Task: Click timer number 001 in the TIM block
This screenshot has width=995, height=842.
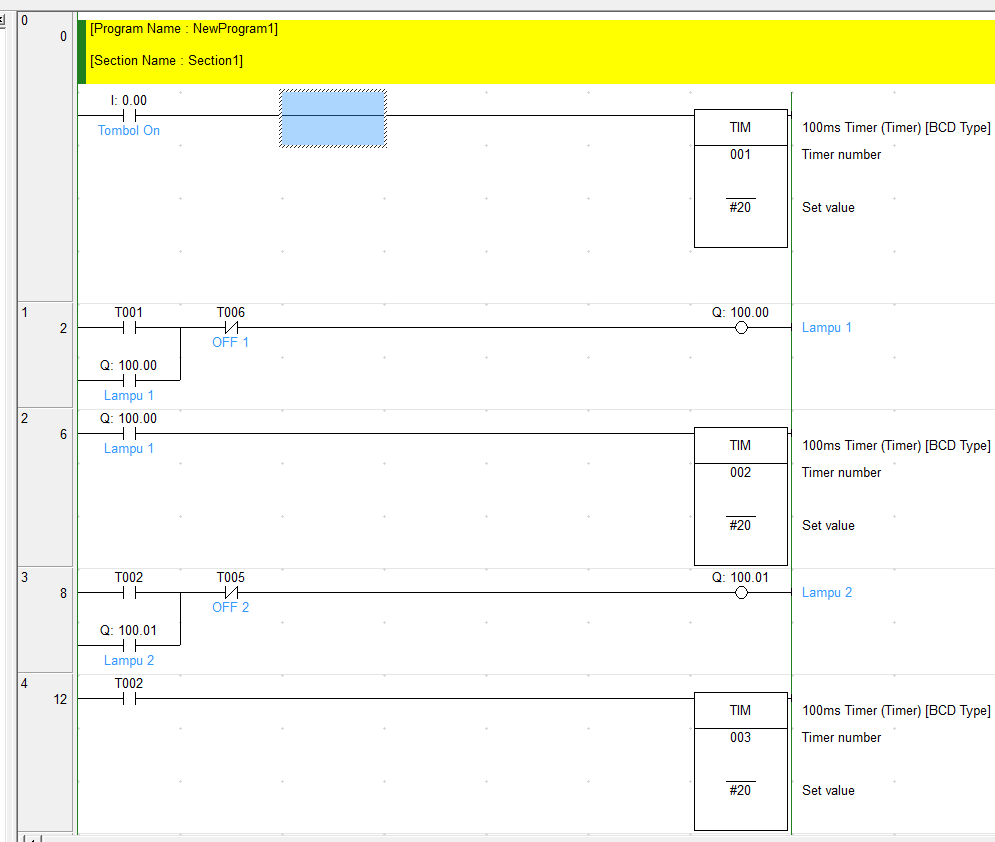Action: pos(741,154)
